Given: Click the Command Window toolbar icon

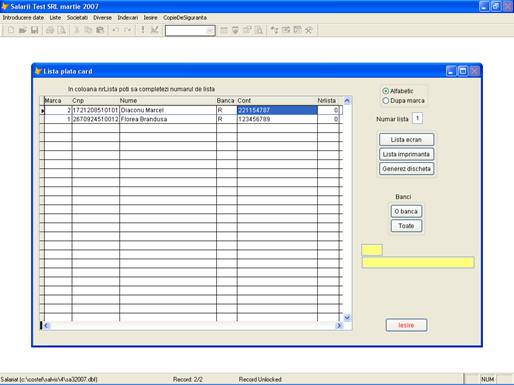Looking at the screenshot, I should [224, 30].
